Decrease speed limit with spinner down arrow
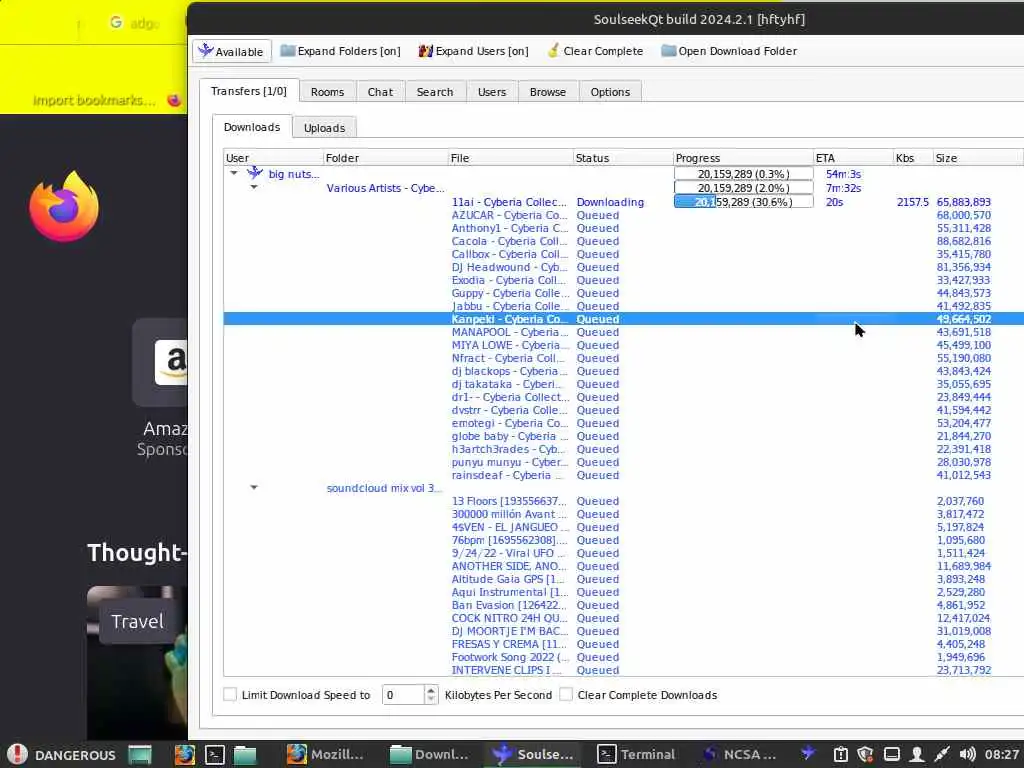This screenshot has width=1024, height=768. (x=431, y=699)
